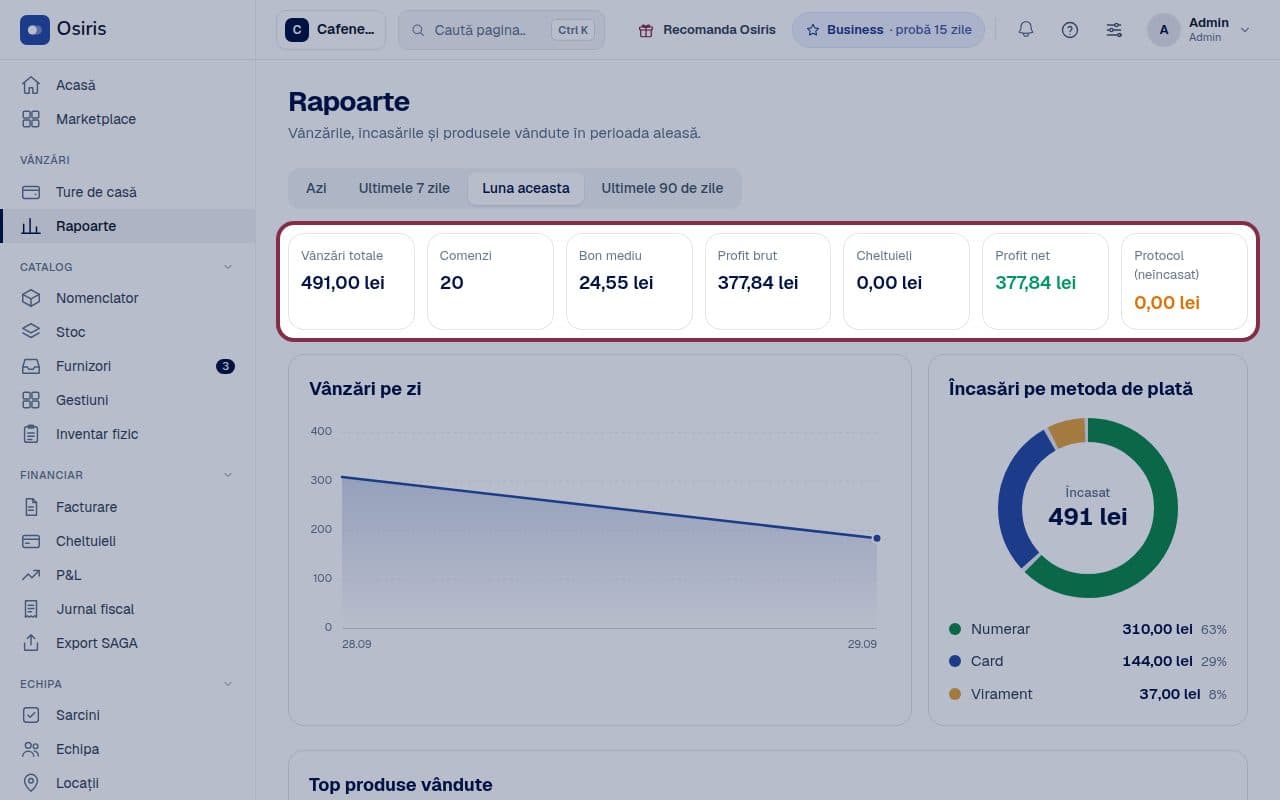The height and width of the screenshot is (800, 1280).
Task: Select the Ultimele 90 de zile tab
Action: [662, 188]
